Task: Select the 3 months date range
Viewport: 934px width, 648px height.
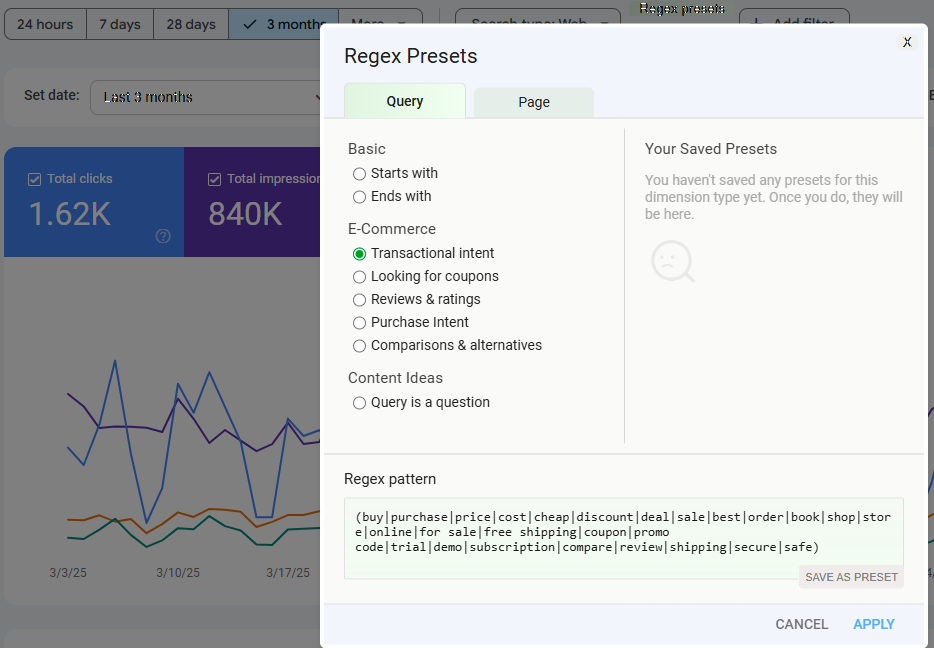Action: (284, 24)
